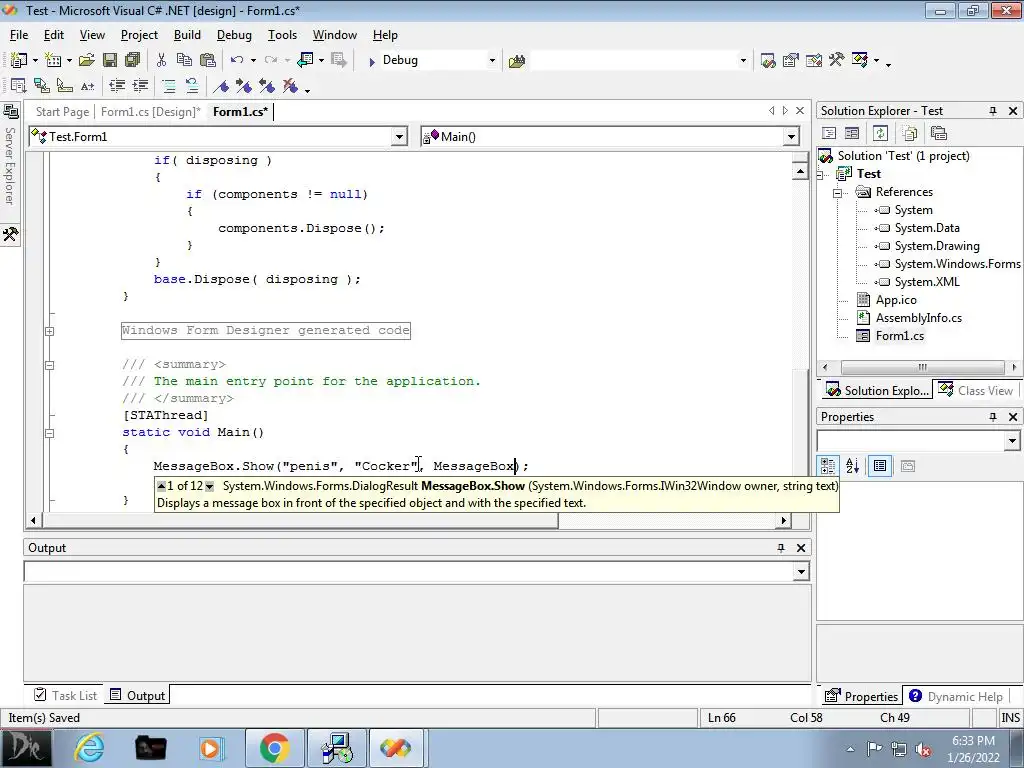Viewport: 1024px width, 768px height.
Task: Select App.ico in Solution Explorer
Action: 896,300
